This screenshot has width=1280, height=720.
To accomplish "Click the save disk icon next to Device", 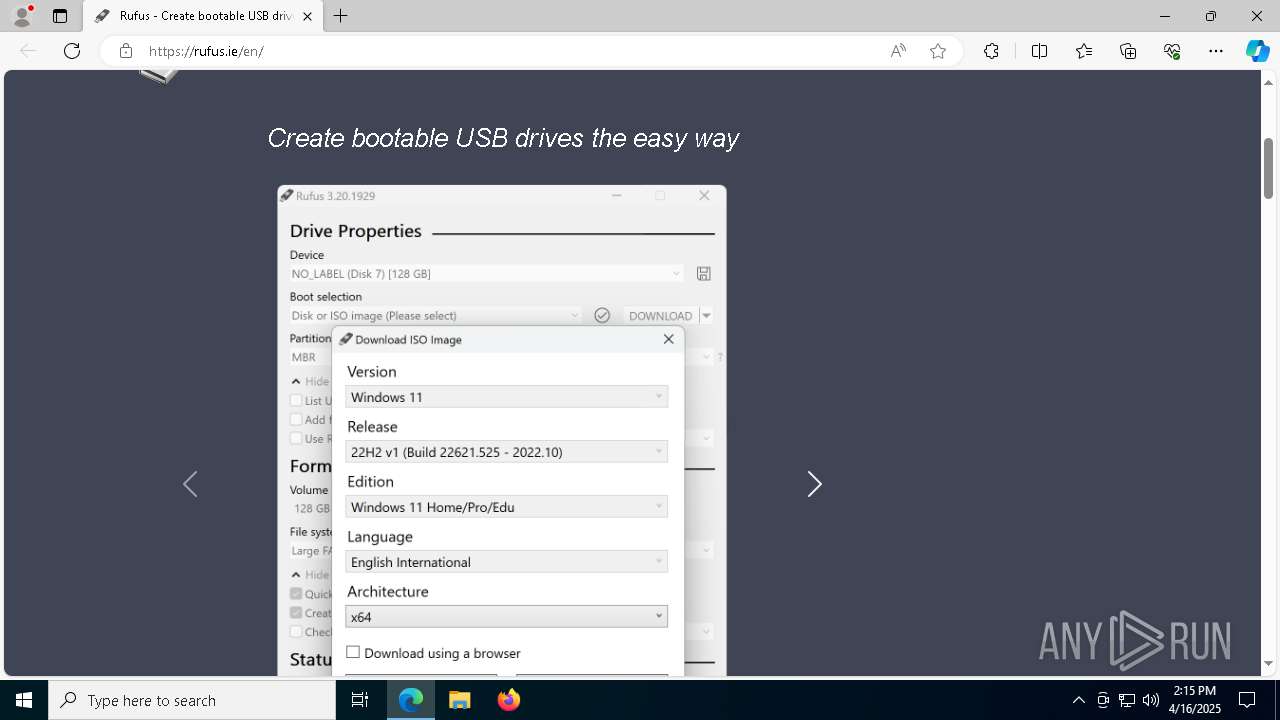I will tap(704, 273).
